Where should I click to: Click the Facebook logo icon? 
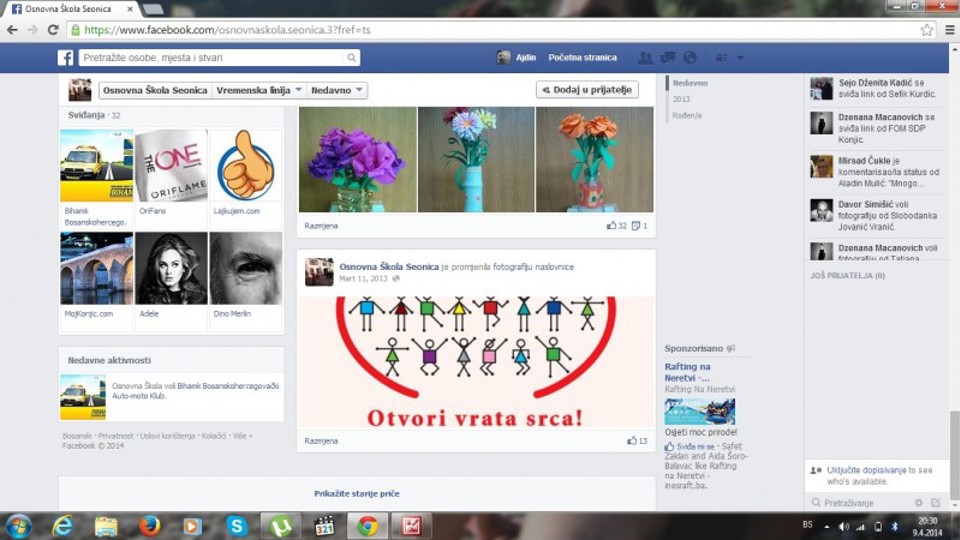tap(66, 58)
